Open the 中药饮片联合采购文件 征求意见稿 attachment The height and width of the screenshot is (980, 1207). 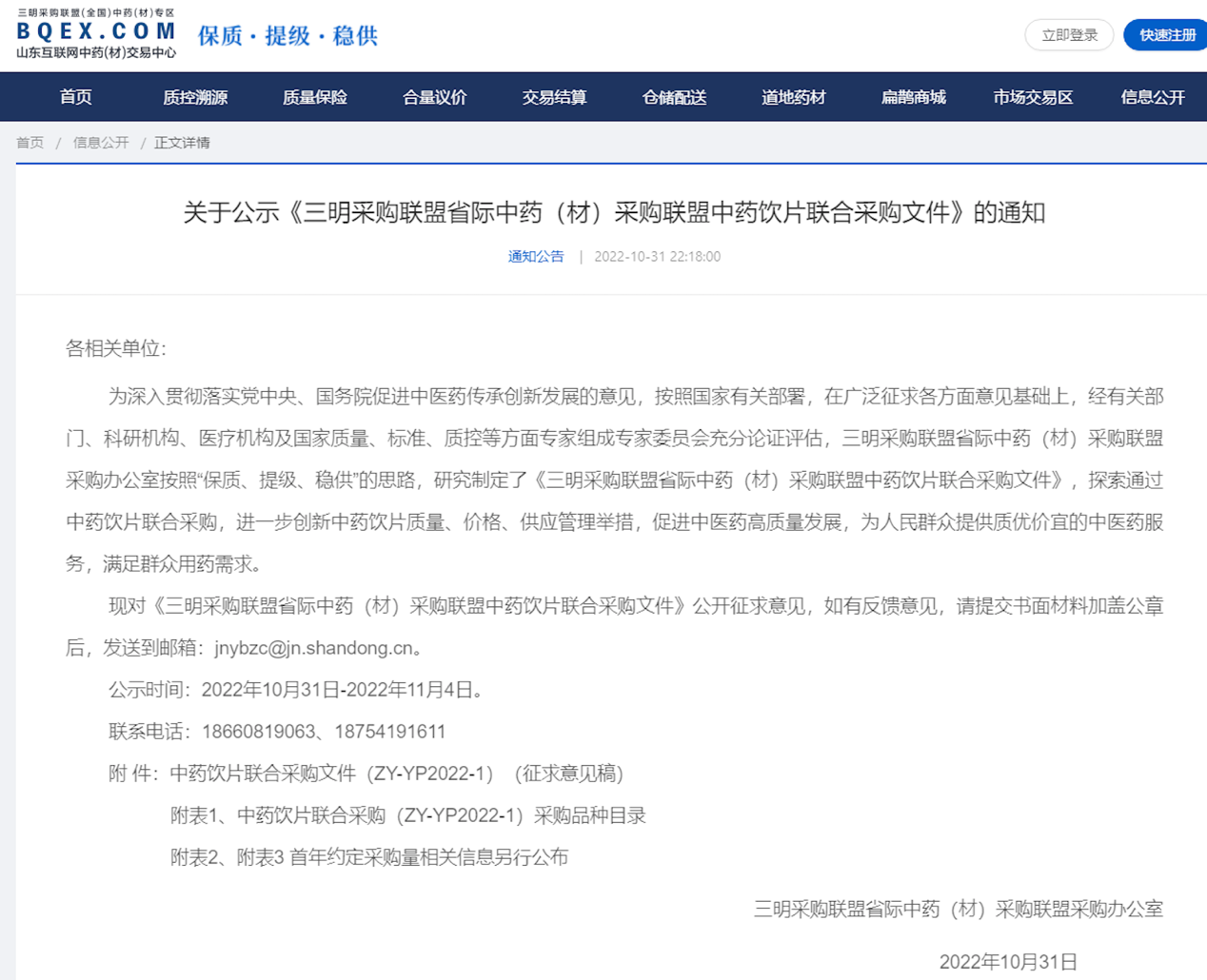(x=396, y=774)
